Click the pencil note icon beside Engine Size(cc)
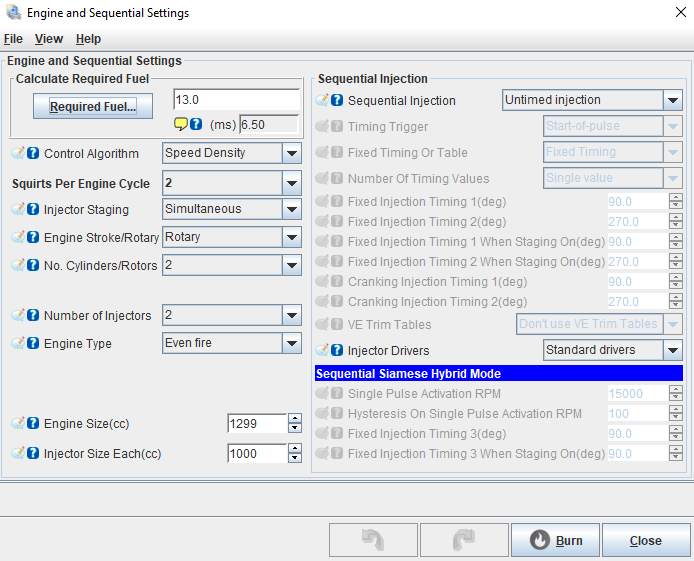 coord(18,423)
